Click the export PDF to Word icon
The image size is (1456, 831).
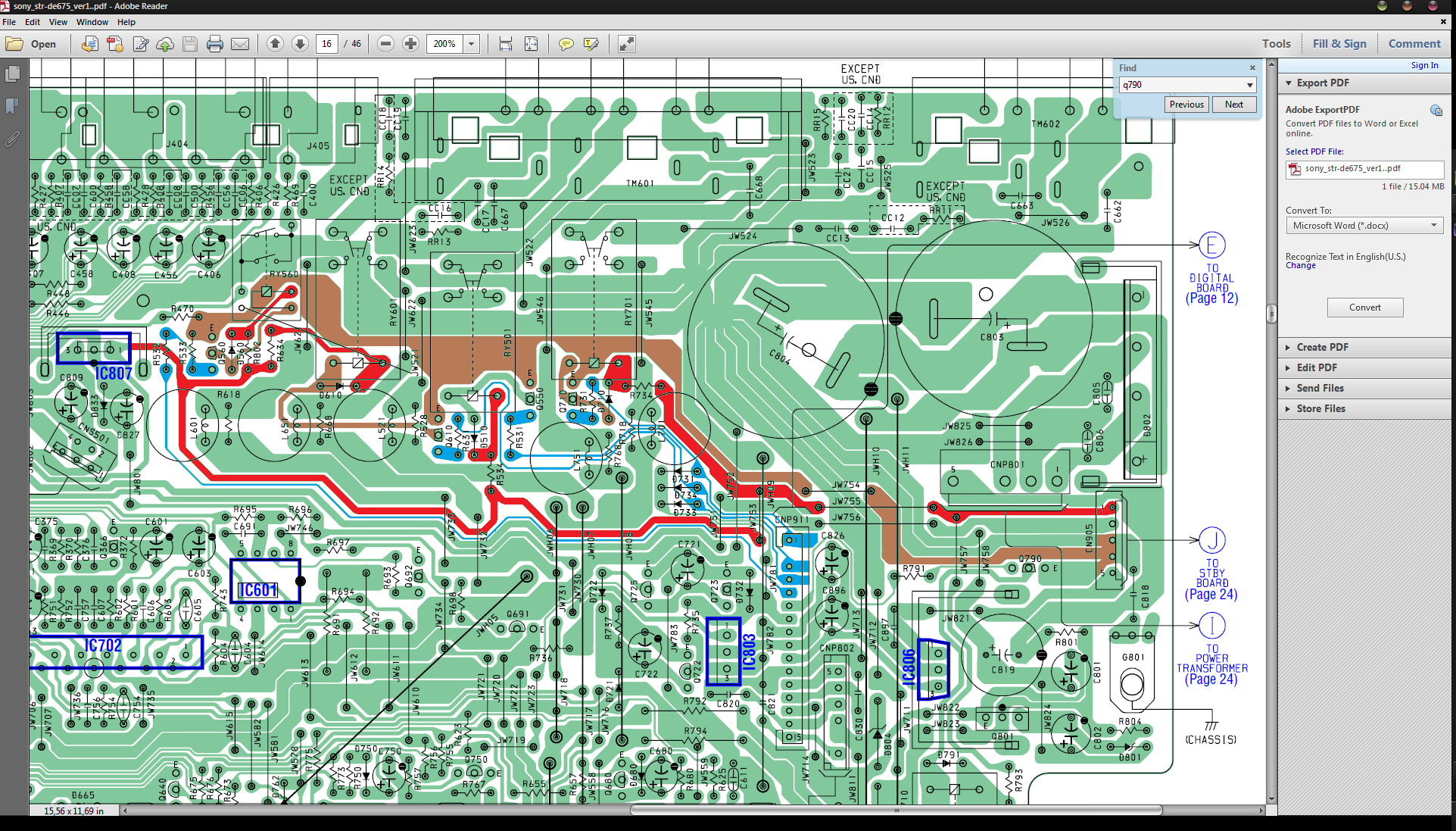[x=89, y=44]
